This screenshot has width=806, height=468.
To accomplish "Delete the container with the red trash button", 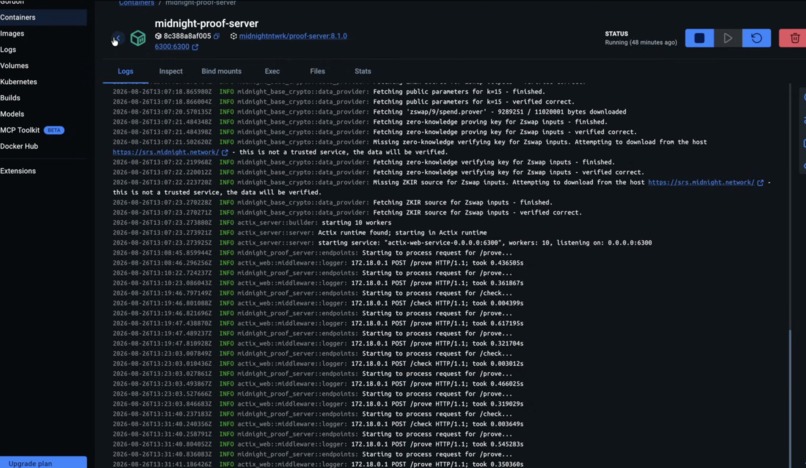I will point(794,38).
